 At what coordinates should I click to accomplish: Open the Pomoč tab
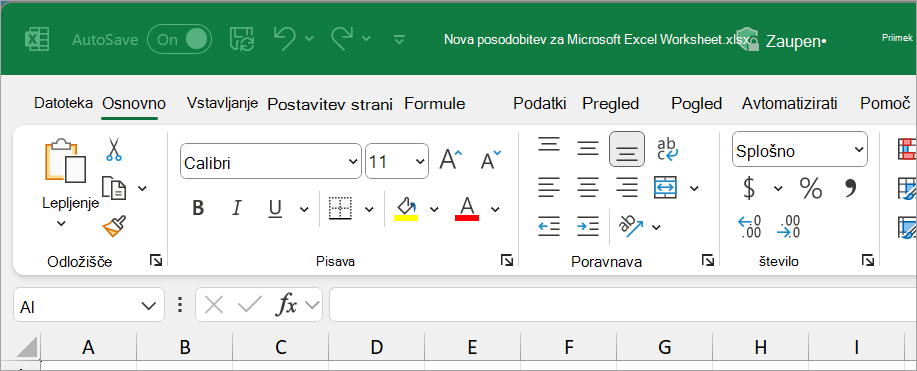885,104
